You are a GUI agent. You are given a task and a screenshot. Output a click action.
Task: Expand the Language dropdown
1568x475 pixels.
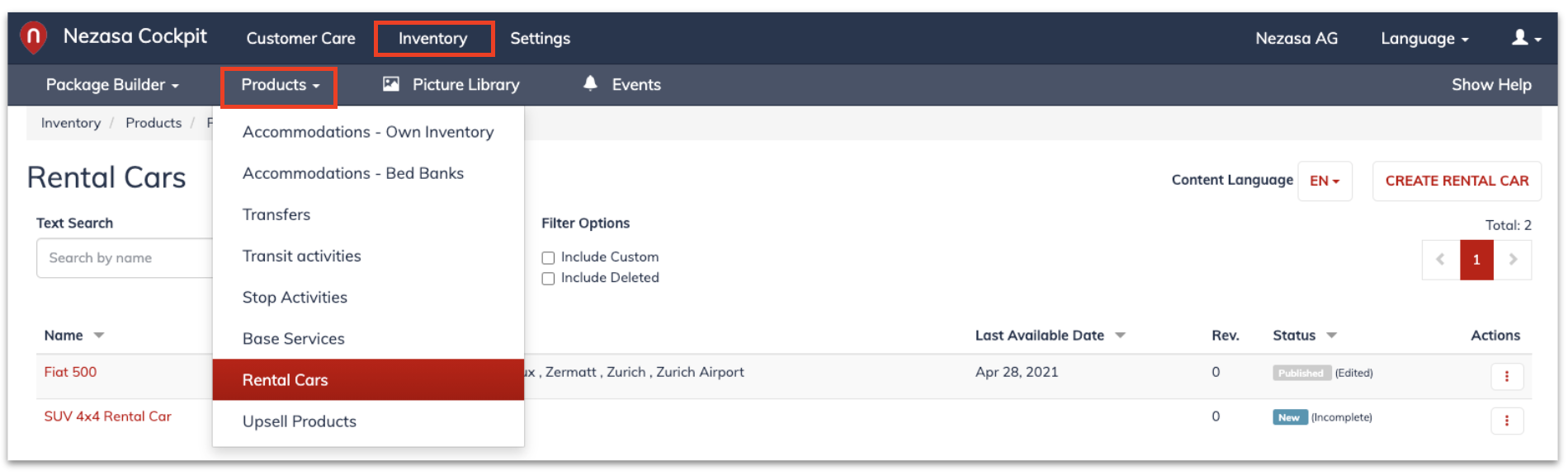[1424, 39]
